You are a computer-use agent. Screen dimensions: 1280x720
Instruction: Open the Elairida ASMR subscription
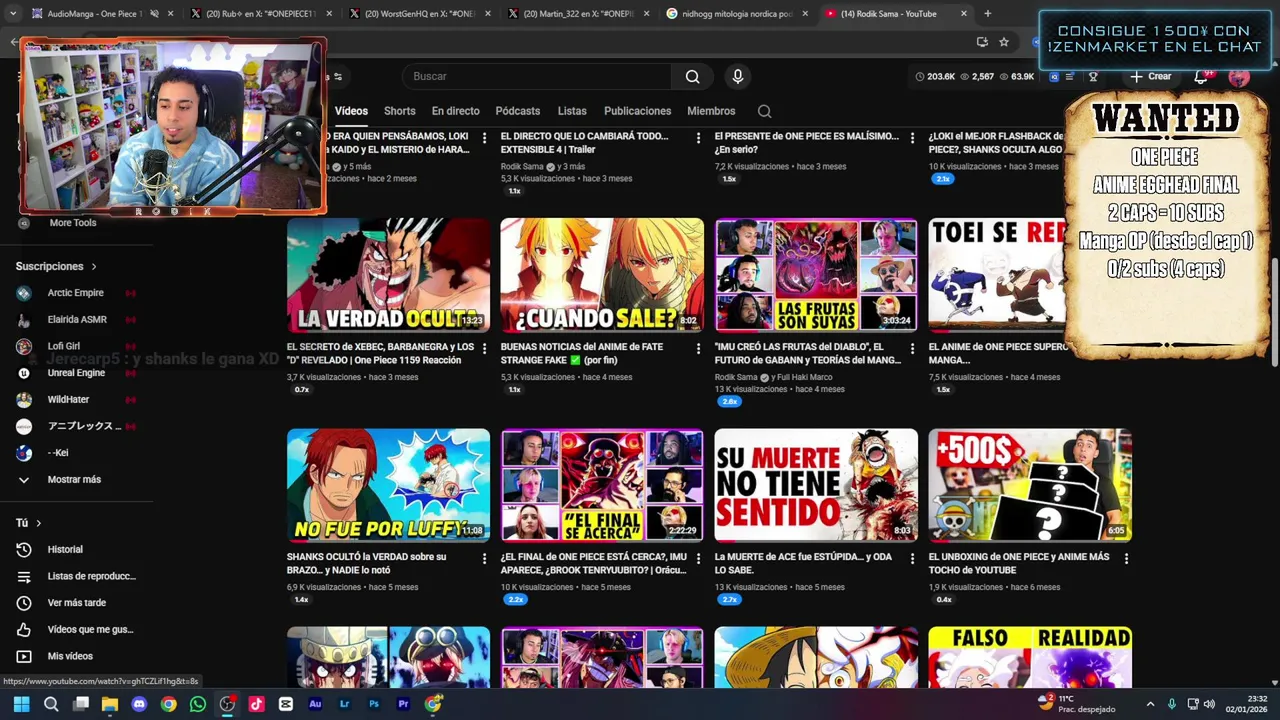point(75,320)
